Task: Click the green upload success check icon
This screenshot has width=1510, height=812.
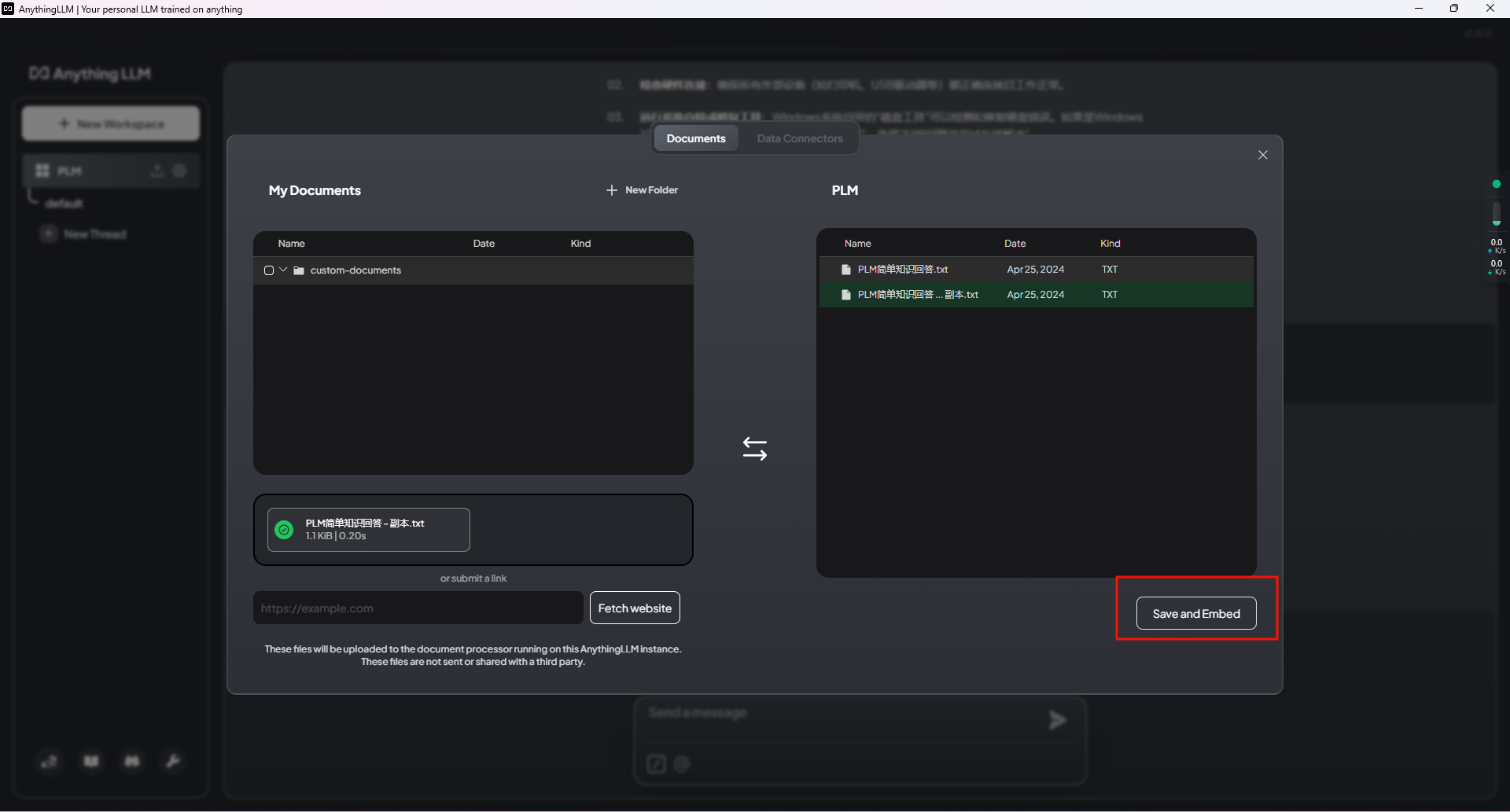Action: pos(284,530)
